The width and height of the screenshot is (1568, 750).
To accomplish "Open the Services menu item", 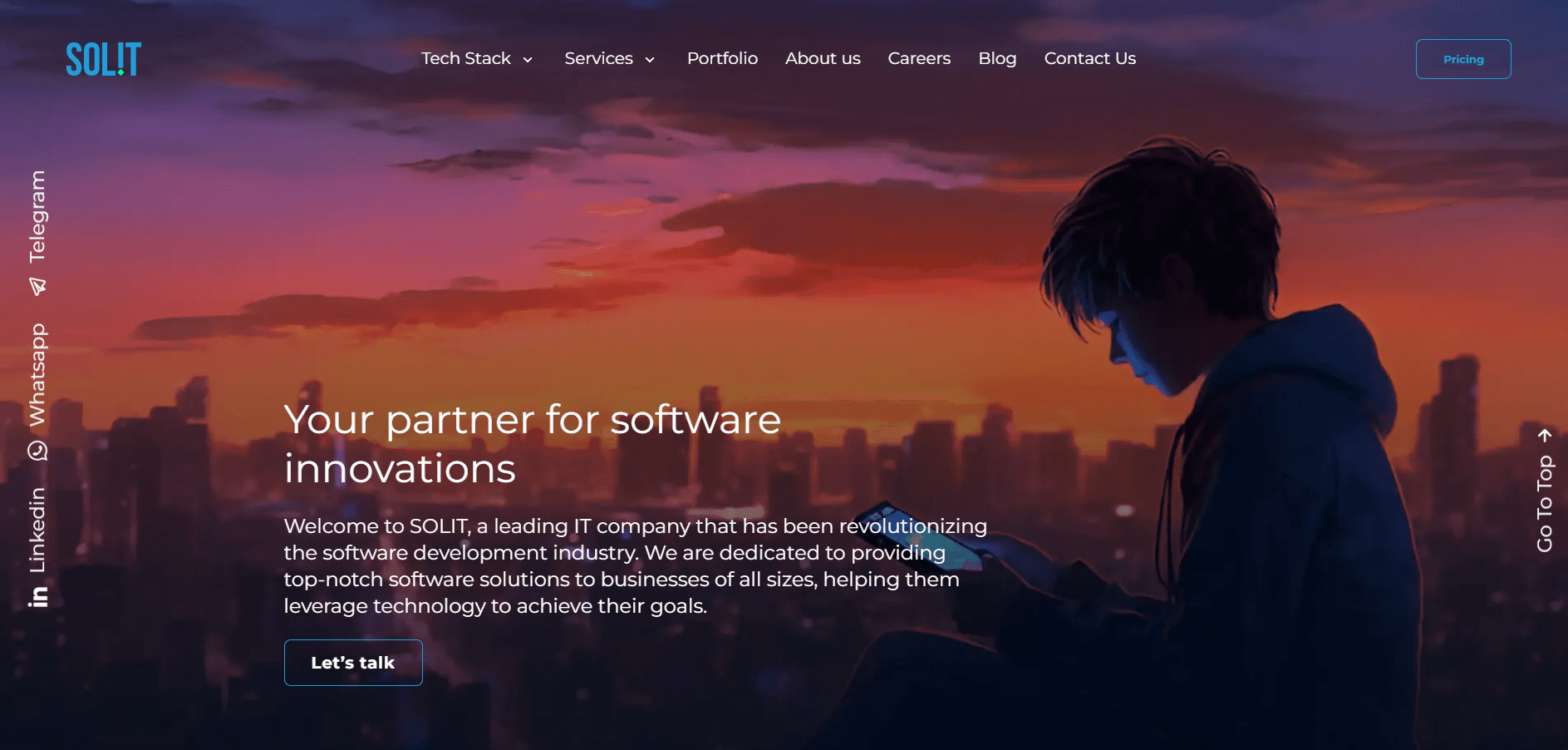I will point(598,58).
